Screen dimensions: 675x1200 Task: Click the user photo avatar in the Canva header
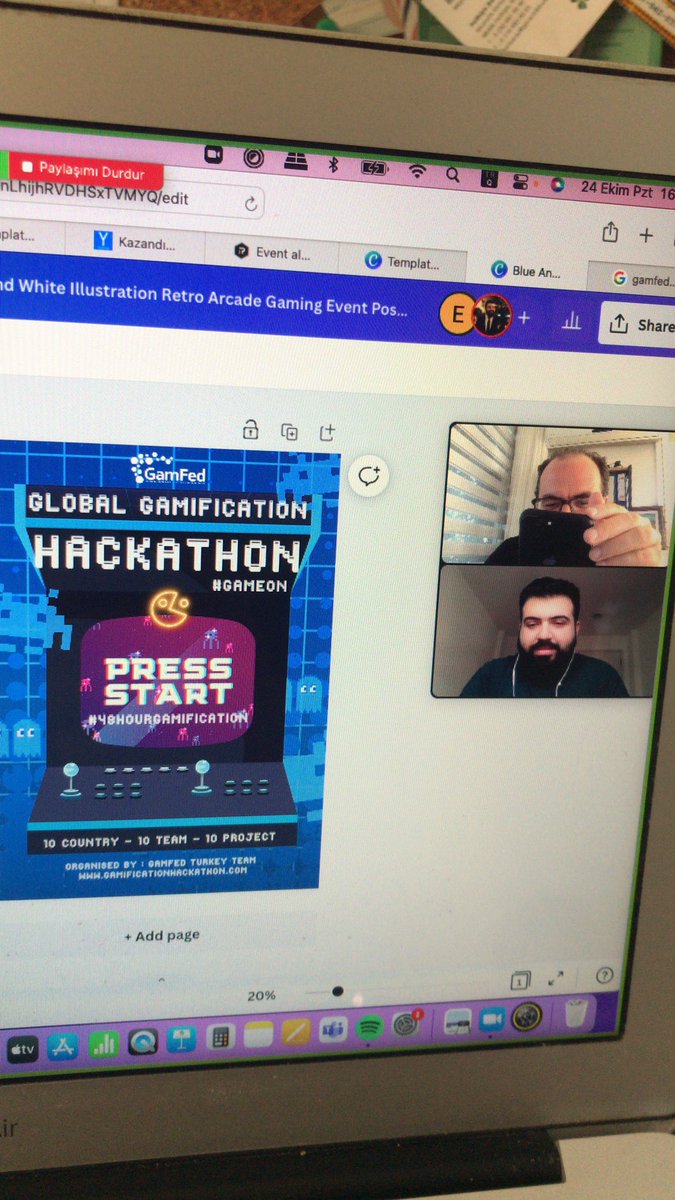click(492, 315)
